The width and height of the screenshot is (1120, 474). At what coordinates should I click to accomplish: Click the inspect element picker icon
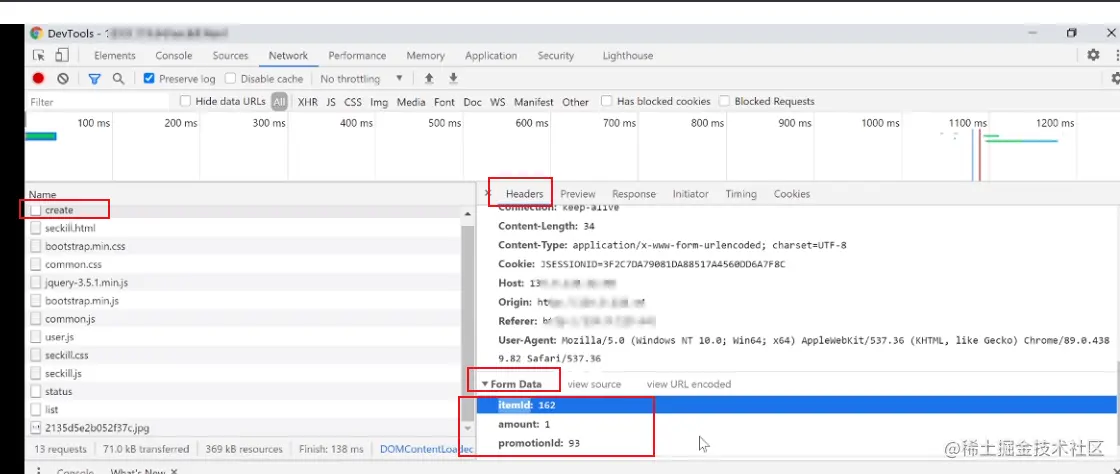point(39,55)
